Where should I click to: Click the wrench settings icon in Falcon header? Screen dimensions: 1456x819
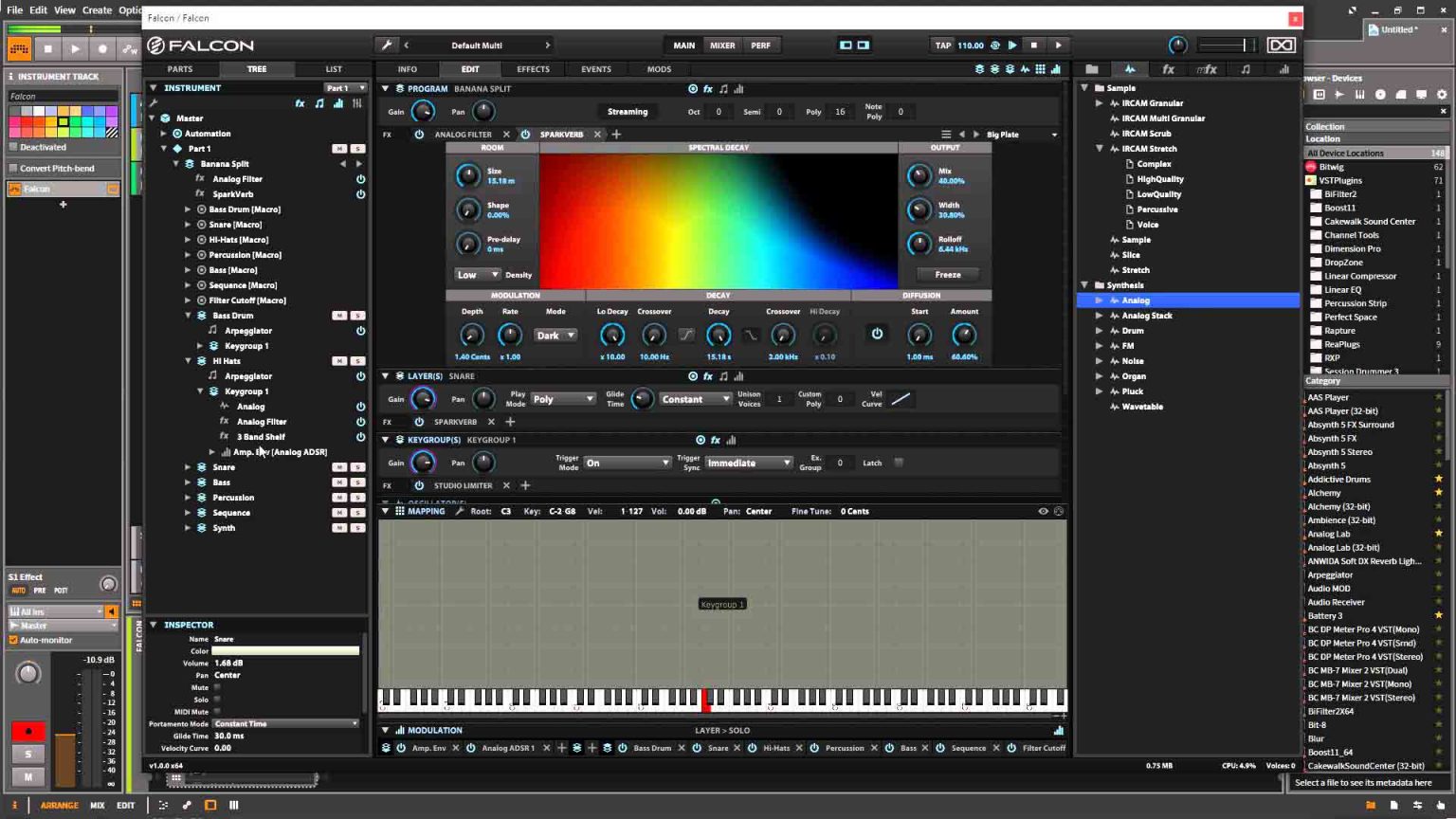[386, 45]
